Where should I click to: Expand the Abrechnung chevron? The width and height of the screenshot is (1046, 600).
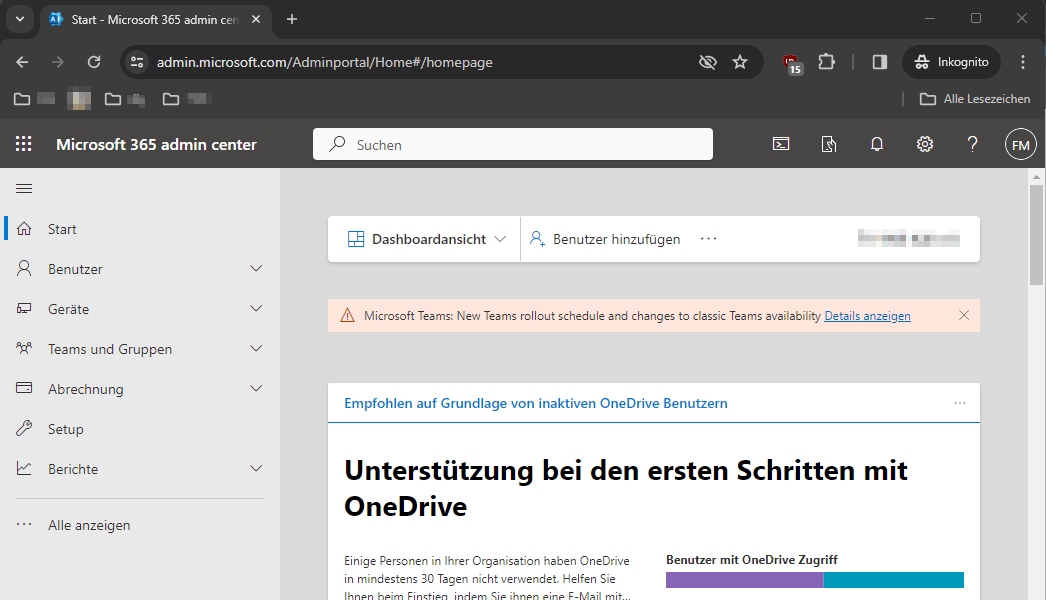point(256,389)
